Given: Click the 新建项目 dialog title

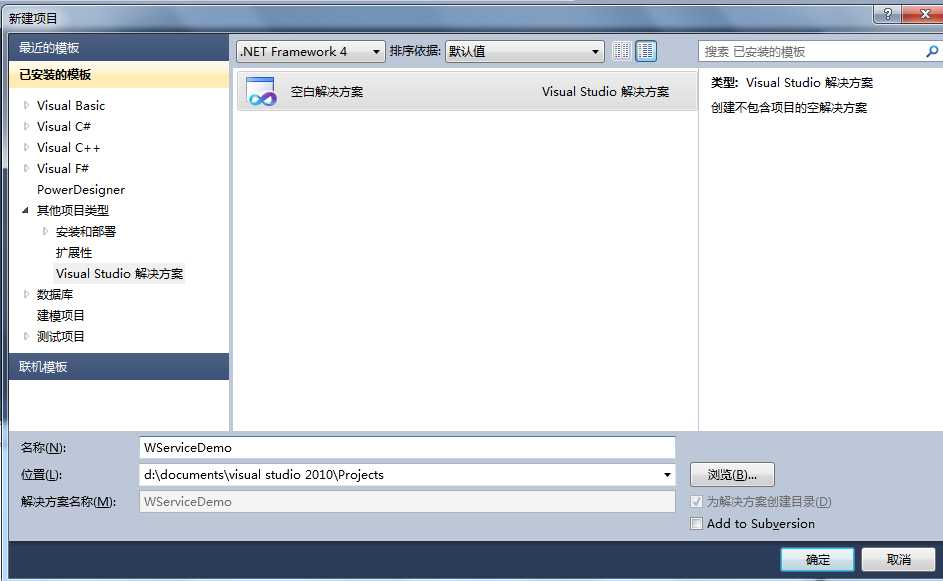Looking at the screenshot, I should [x=33, y=19].
